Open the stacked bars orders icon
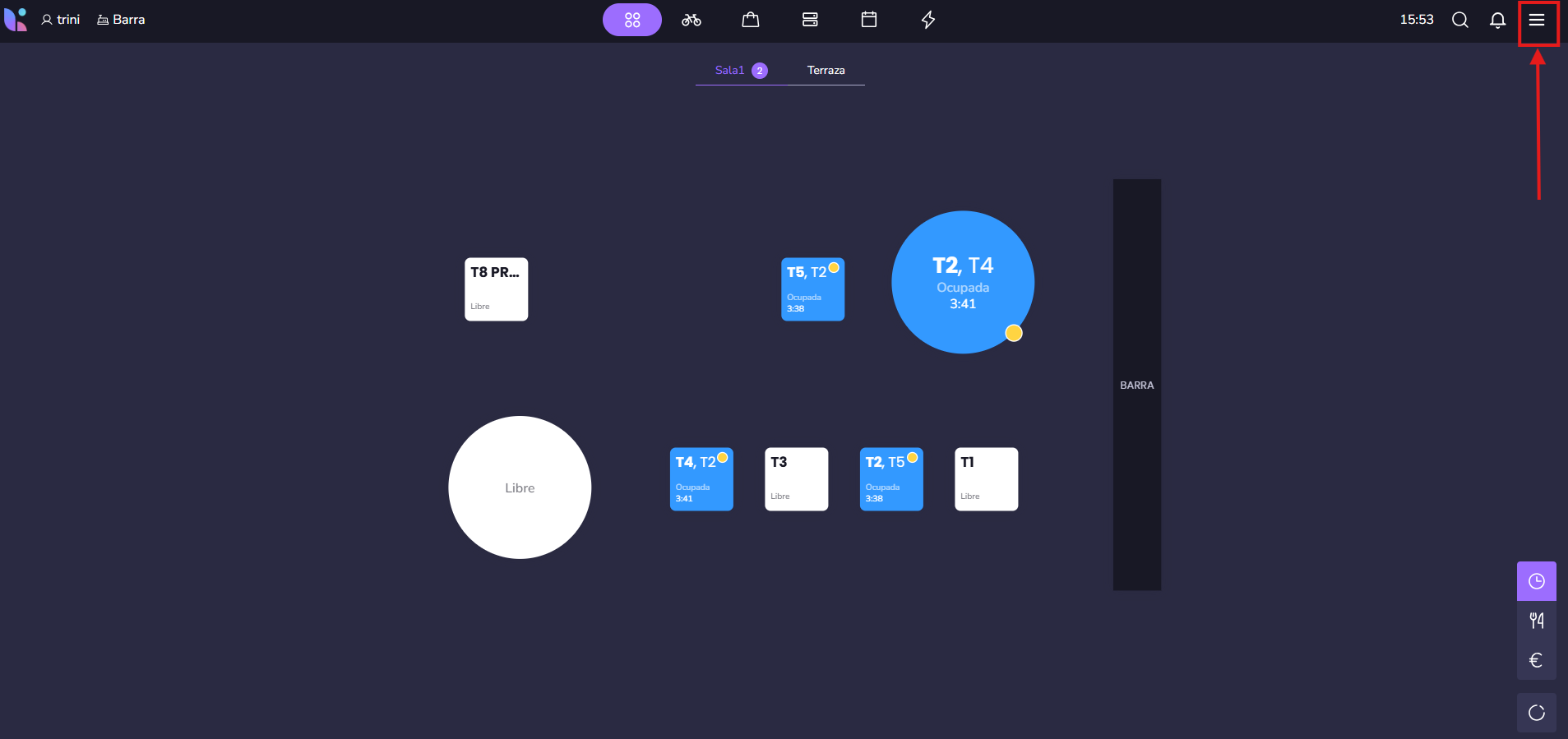This screenshot has width=1568, height=739. pos(809,20)
